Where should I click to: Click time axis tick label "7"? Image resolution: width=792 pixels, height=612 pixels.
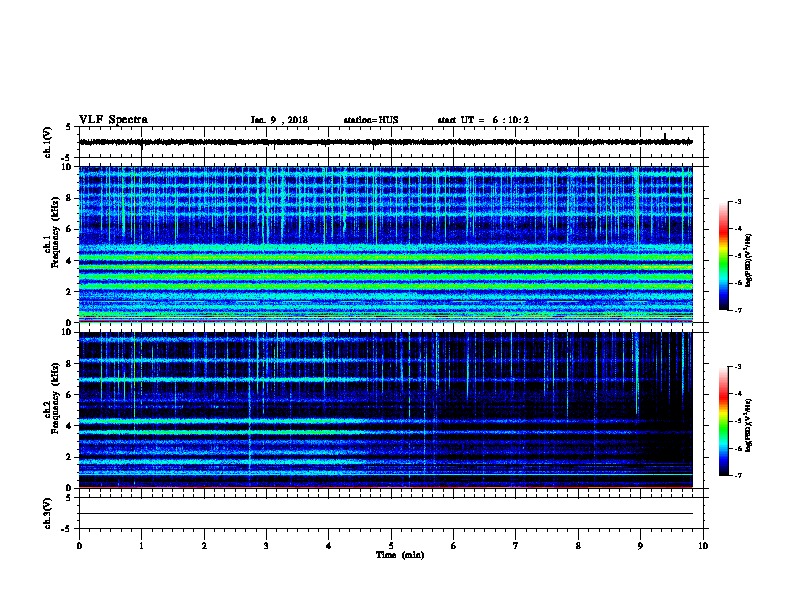coord(516,545)
